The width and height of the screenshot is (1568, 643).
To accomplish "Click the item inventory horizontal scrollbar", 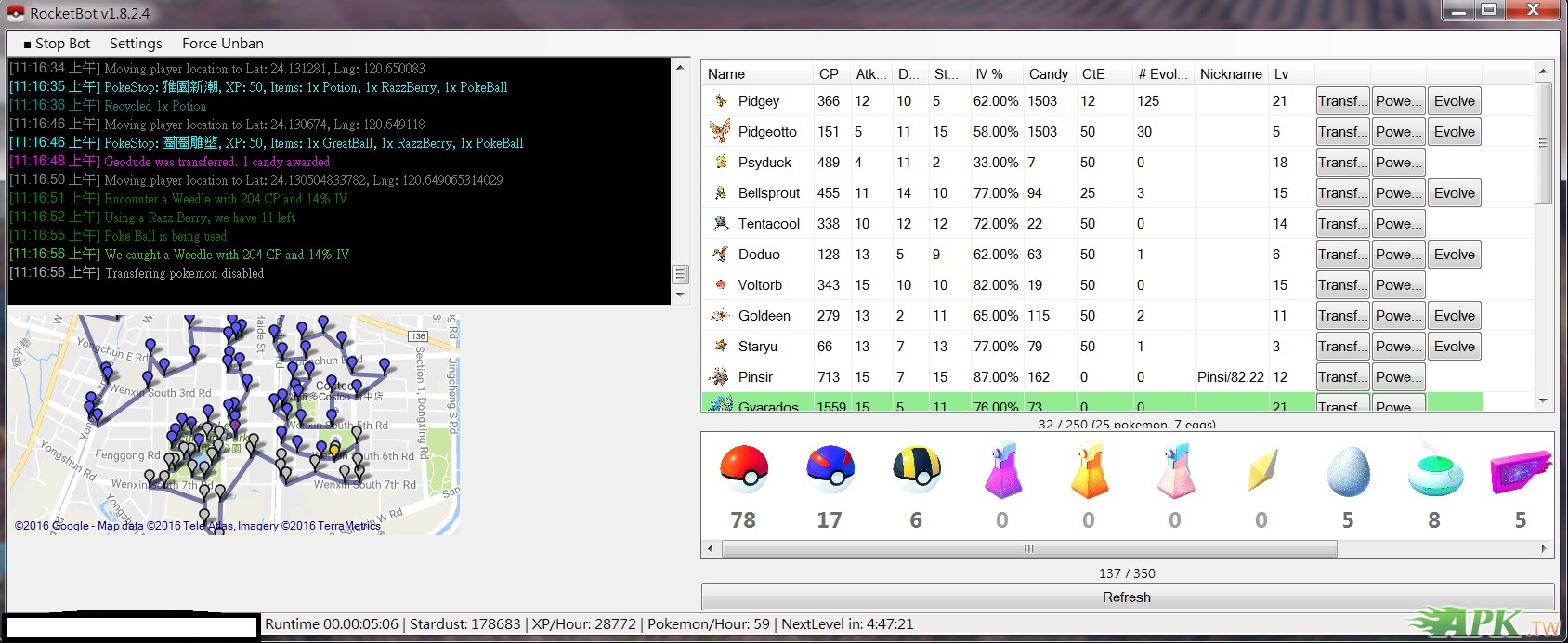I will (1028, 549).
